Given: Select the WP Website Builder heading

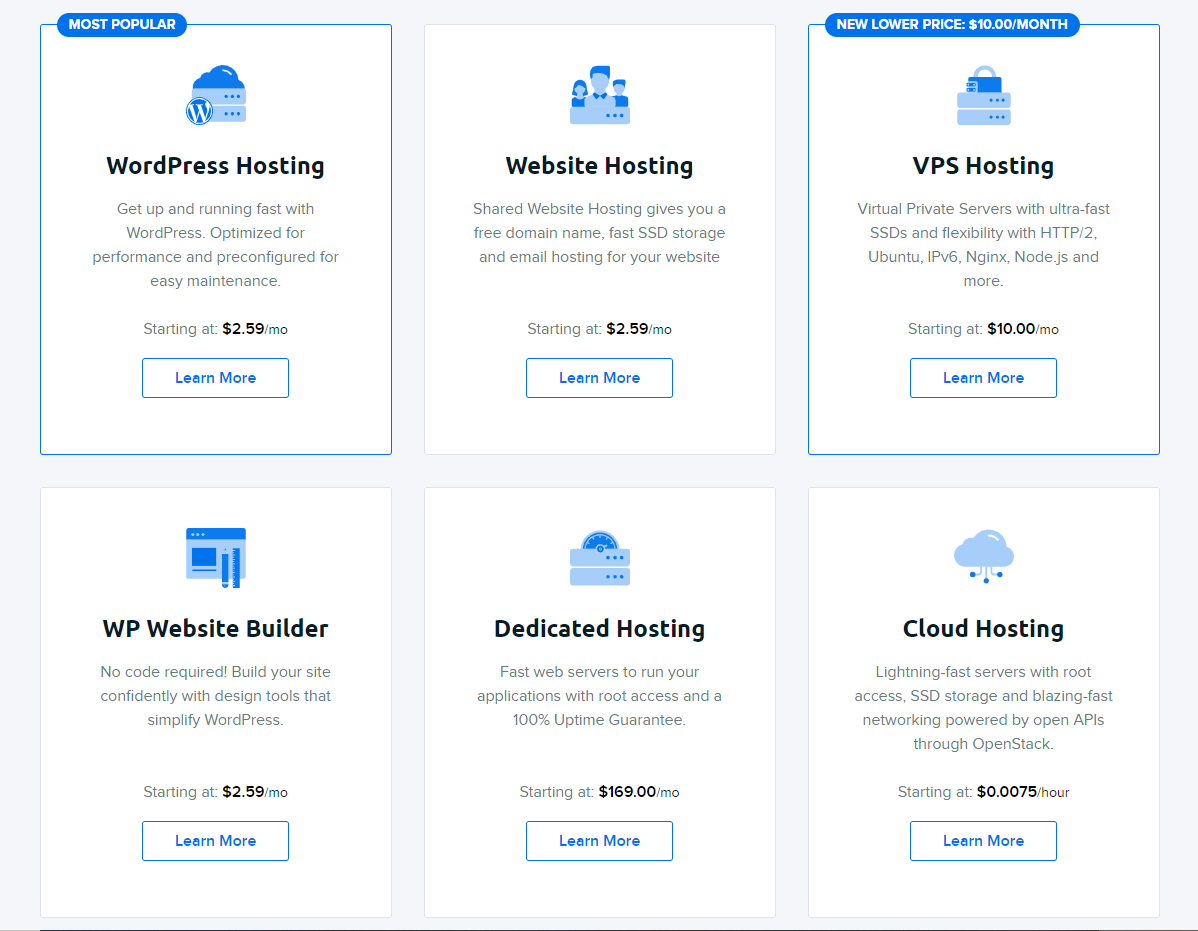Looking at the screenshot, I should pyautogui.click(x=215, y=629).
